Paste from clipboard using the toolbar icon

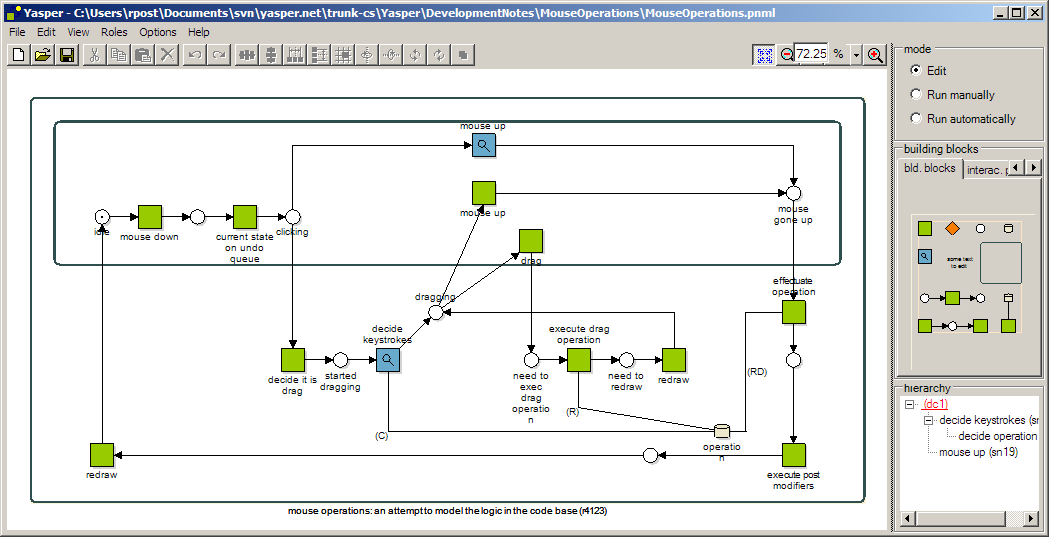[x=143, y=55]
